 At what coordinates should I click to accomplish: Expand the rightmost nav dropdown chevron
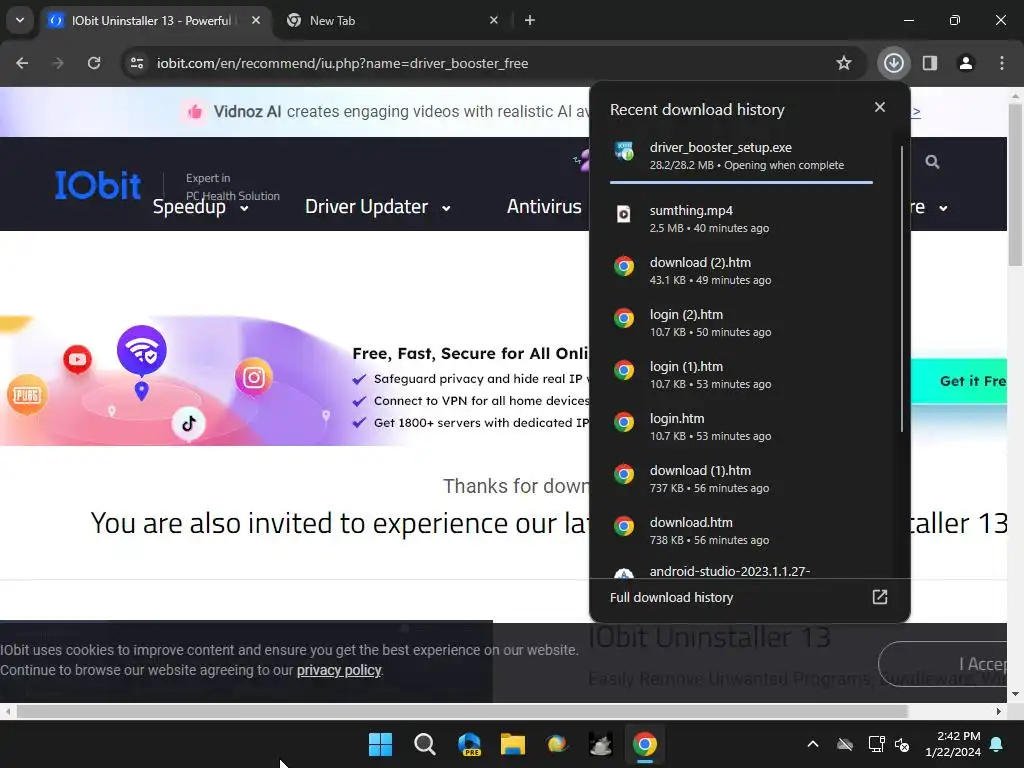pyautogui.click(x=943, y=208)
